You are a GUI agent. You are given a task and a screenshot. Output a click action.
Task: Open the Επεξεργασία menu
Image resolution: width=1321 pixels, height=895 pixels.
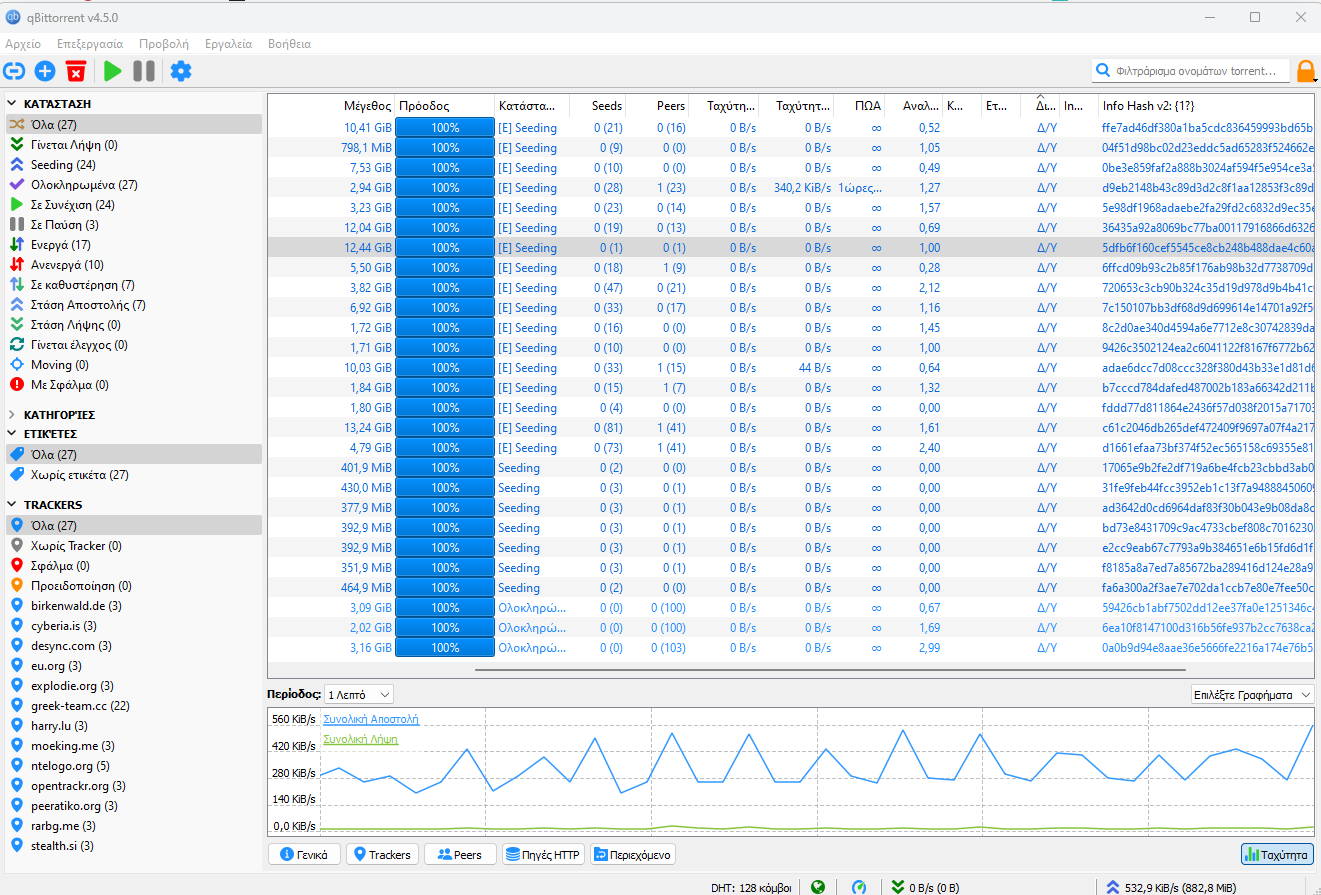(x=90, y=44)
